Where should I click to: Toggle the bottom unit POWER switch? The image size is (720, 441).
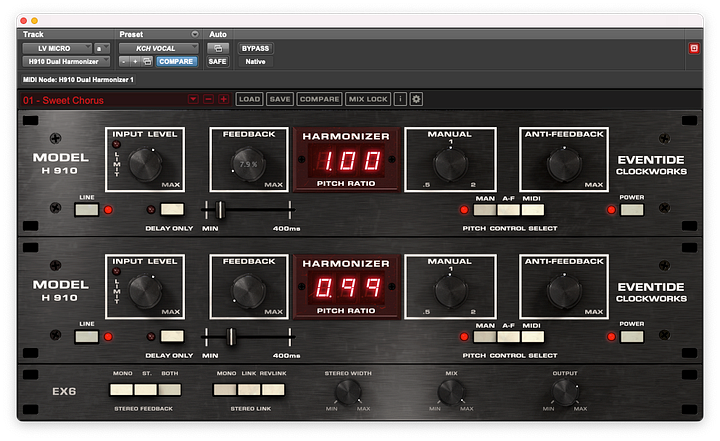(632, 337)
